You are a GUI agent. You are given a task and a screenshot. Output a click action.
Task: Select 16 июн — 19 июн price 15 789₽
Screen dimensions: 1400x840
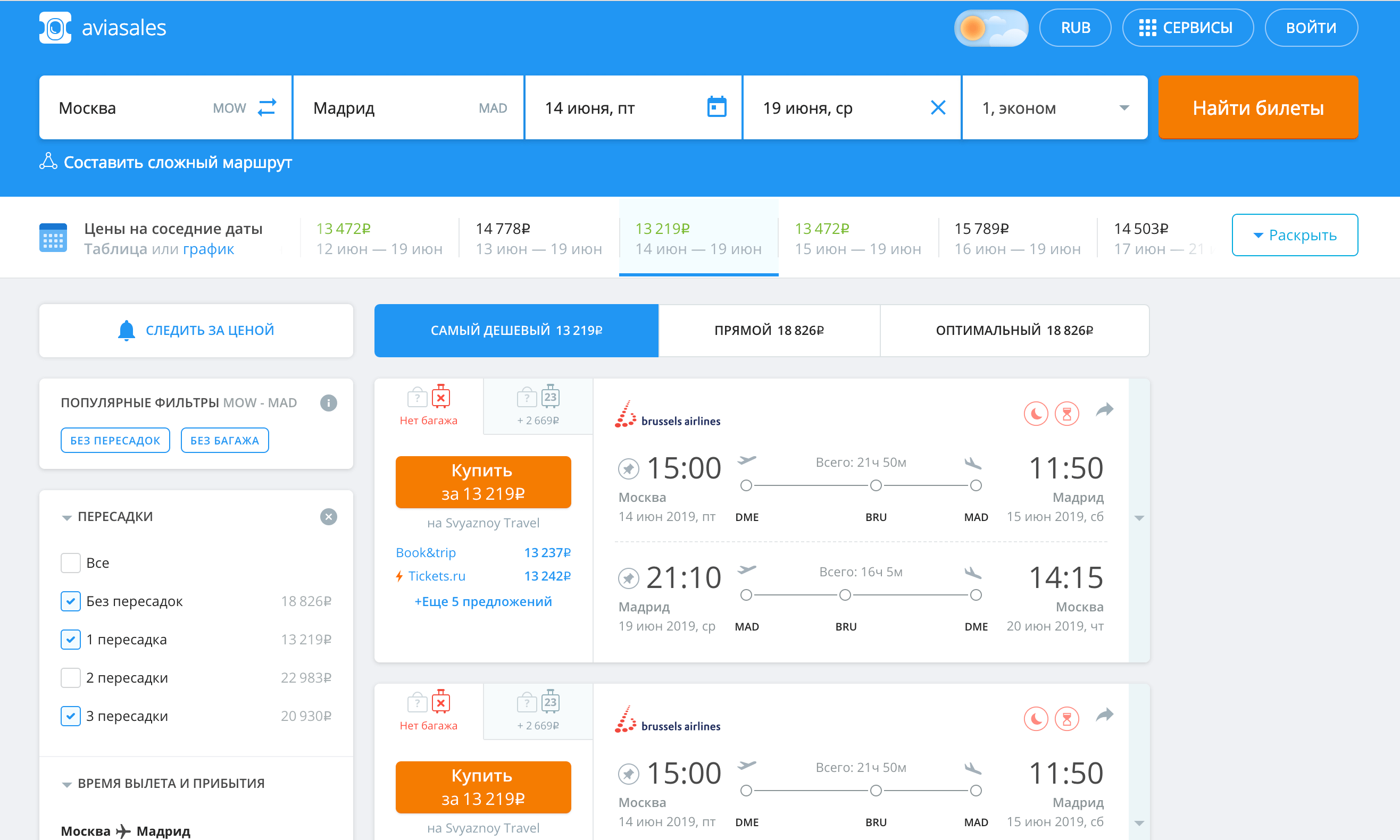click(x=1018, y=238)
